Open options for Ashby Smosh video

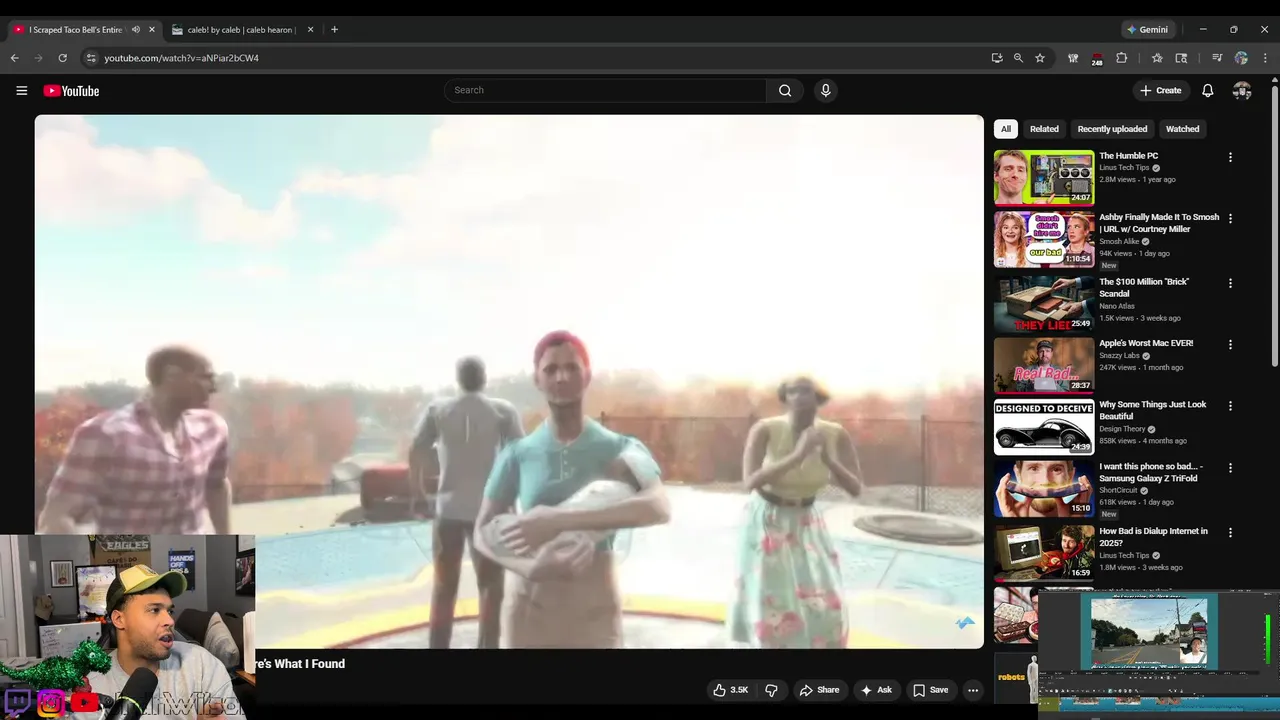click(x=1230, y=218)
